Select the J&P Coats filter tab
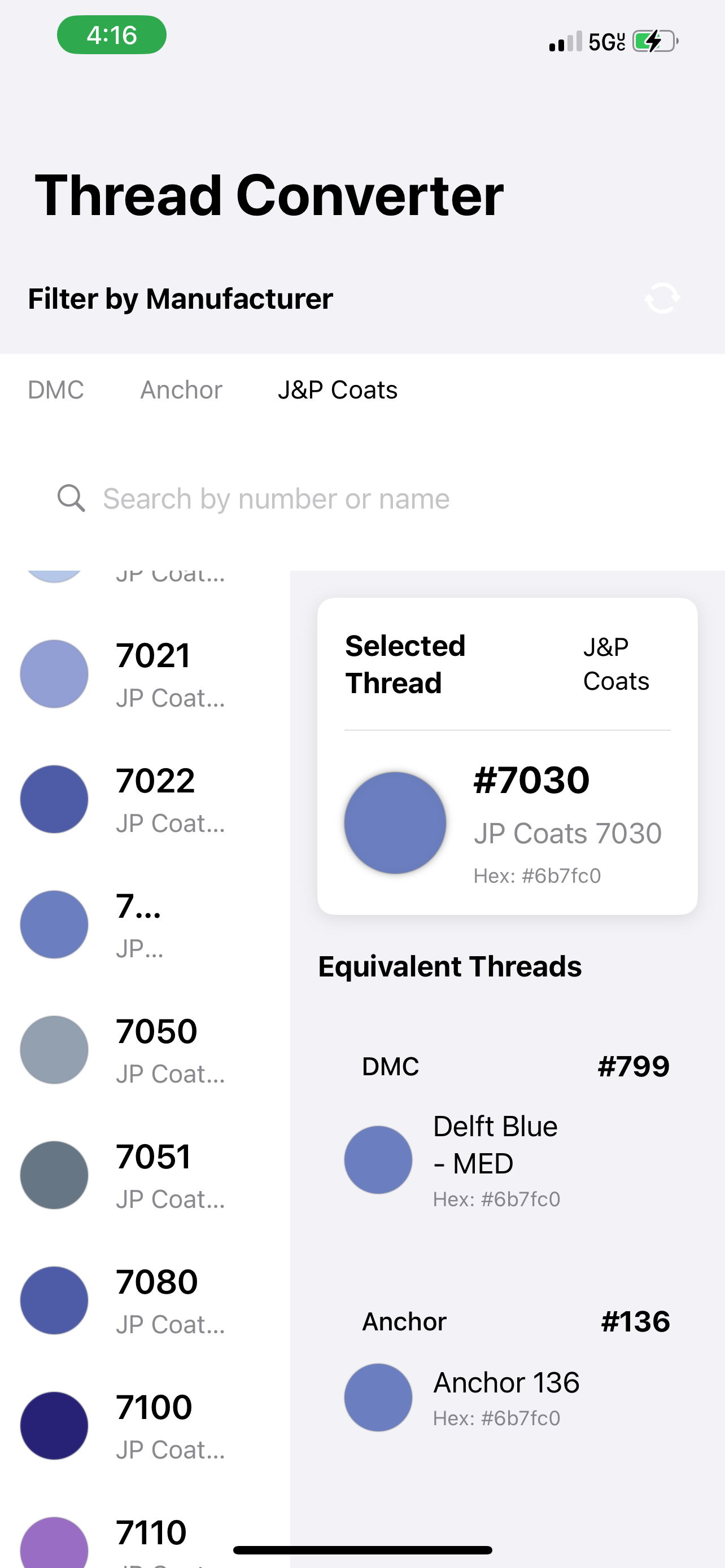Screen dimensions: 725x1568 337,389
